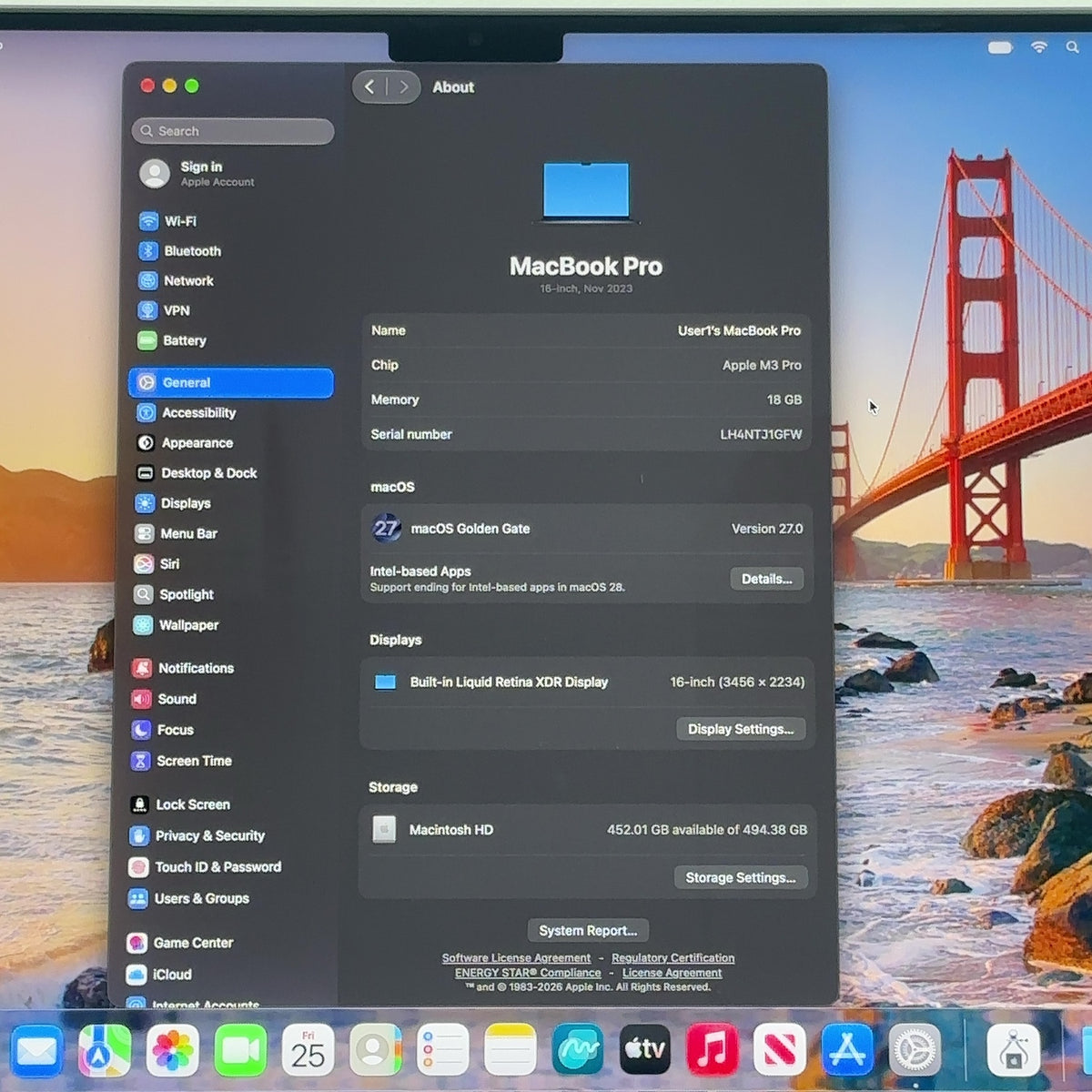Focus the sidebar Search field
Screen dimensions: 1092x1092
(x=233, y=131)
